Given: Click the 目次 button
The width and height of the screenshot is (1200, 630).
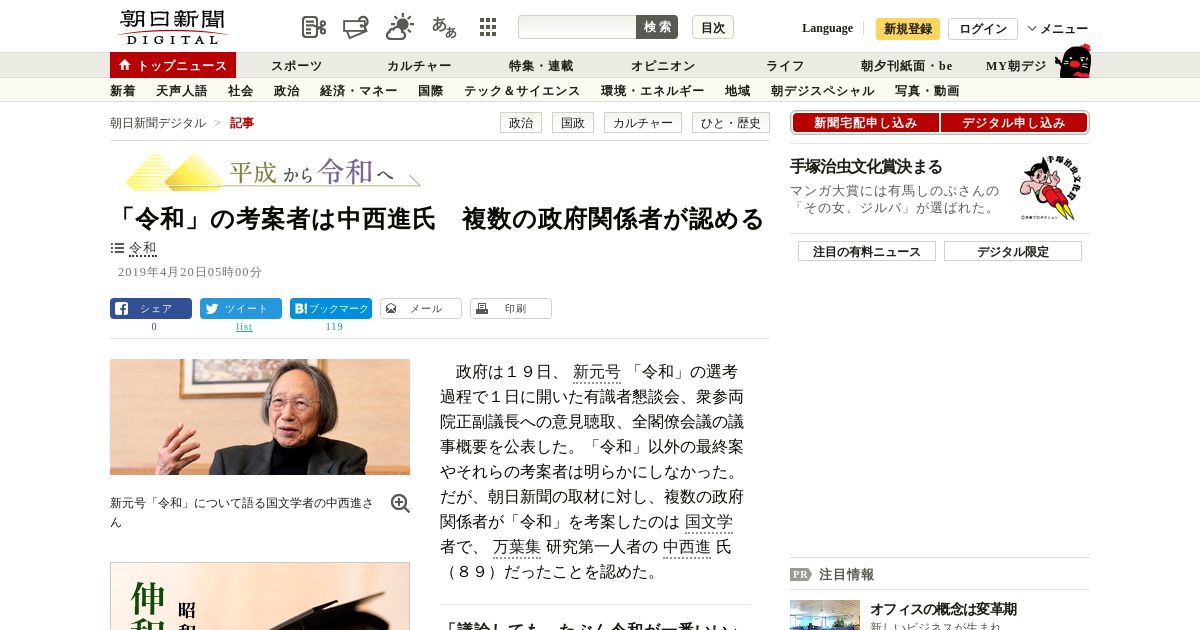Looking at the screenshot, I should tap(713, 27).
